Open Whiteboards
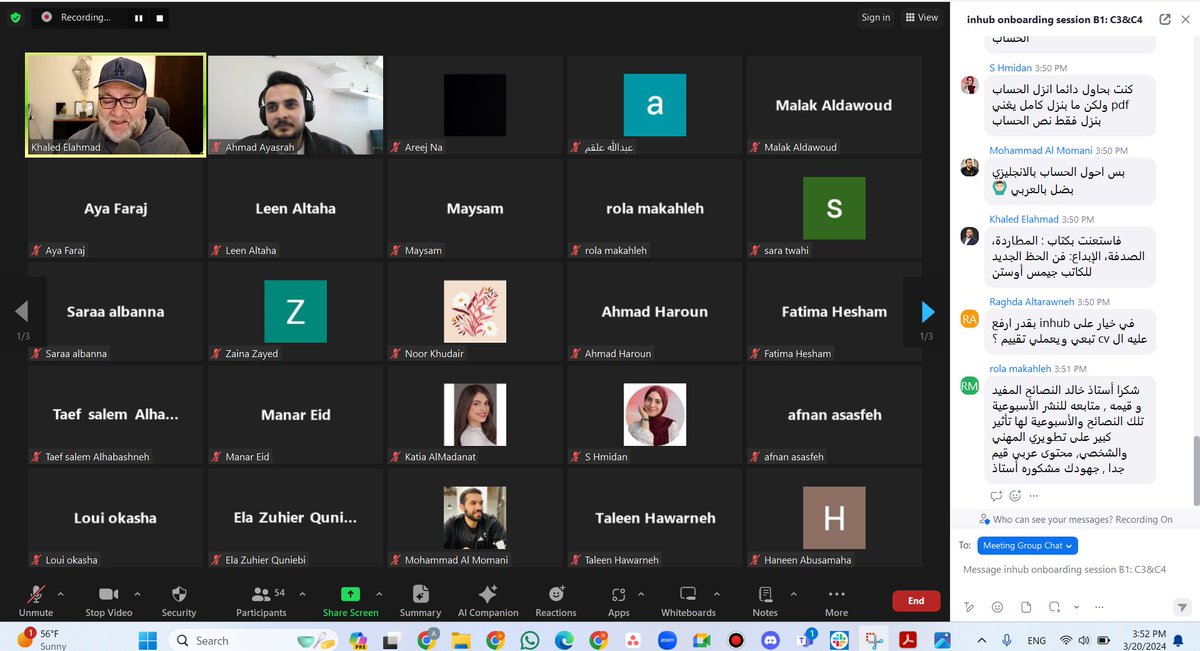Screen dimensions: 1200x651 tap(688, 600)
